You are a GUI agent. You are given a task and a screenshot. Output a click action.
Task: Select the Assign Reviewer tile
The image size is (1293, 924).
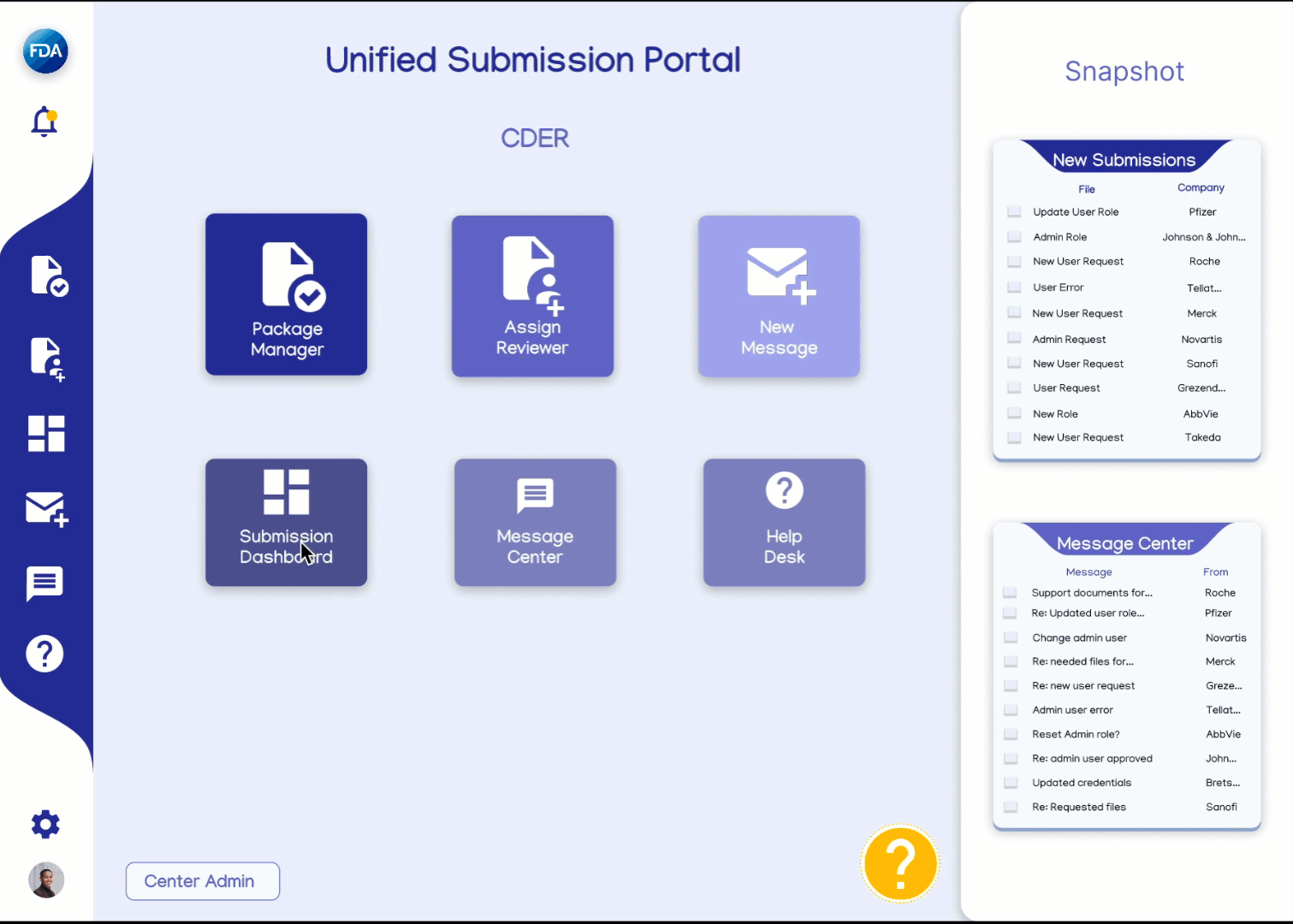click(532, 296)
